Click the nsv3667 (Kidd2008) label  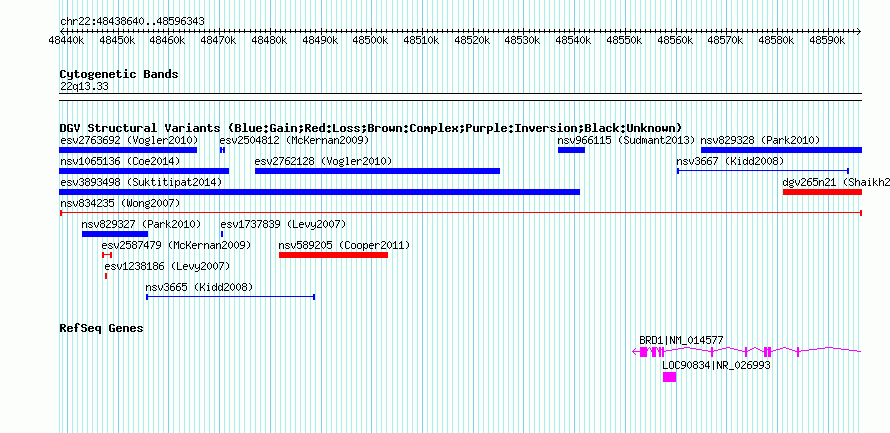click(x=730, y=161)
